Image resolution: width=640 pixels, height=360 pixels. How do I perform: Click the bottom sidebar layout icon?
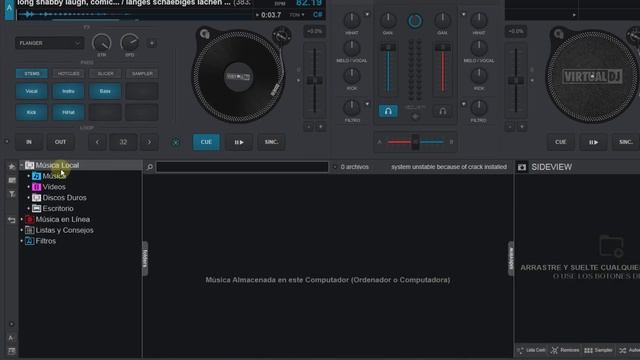pos(11,351)
